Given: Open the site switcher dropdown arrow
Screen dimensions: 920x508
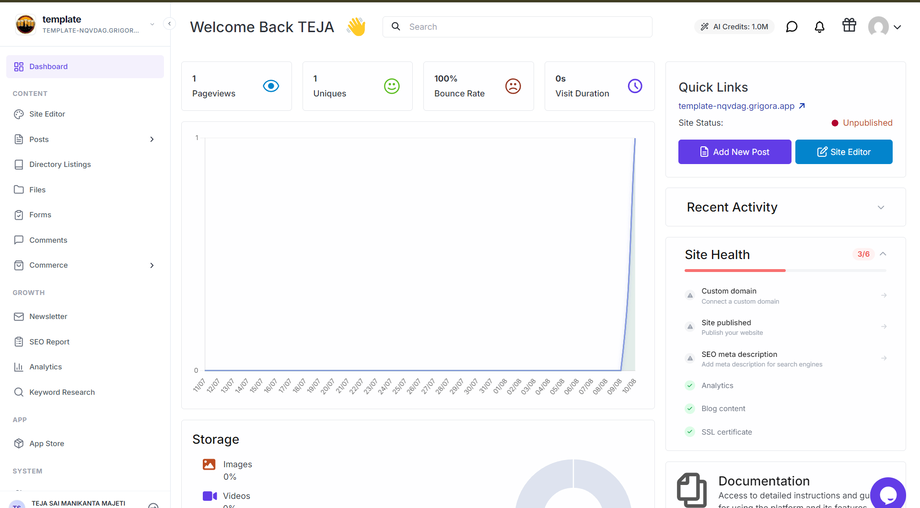Looking at the screenshot, I should click(x=152, y=24).
